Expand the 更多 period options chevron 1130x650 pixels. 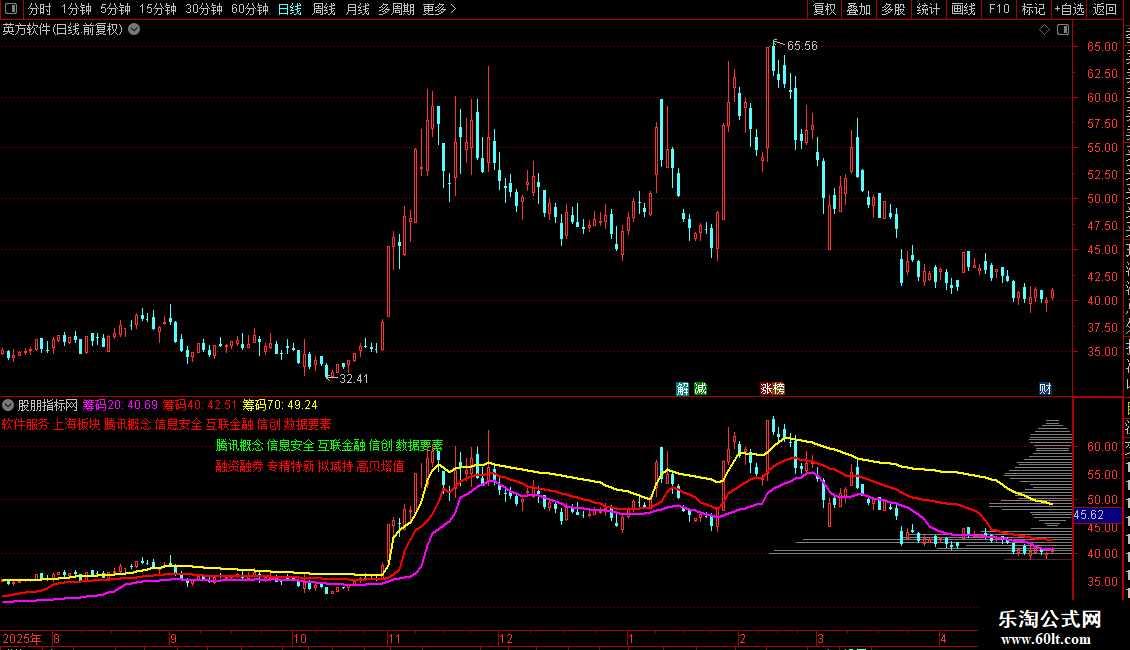pos(453,9)
